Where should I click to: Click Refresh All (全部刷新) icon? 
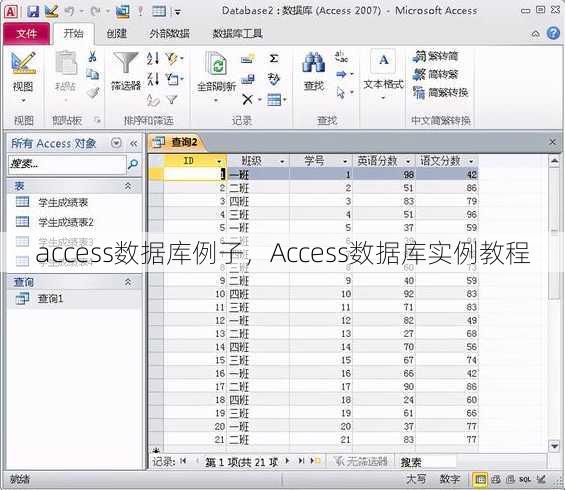216,76
